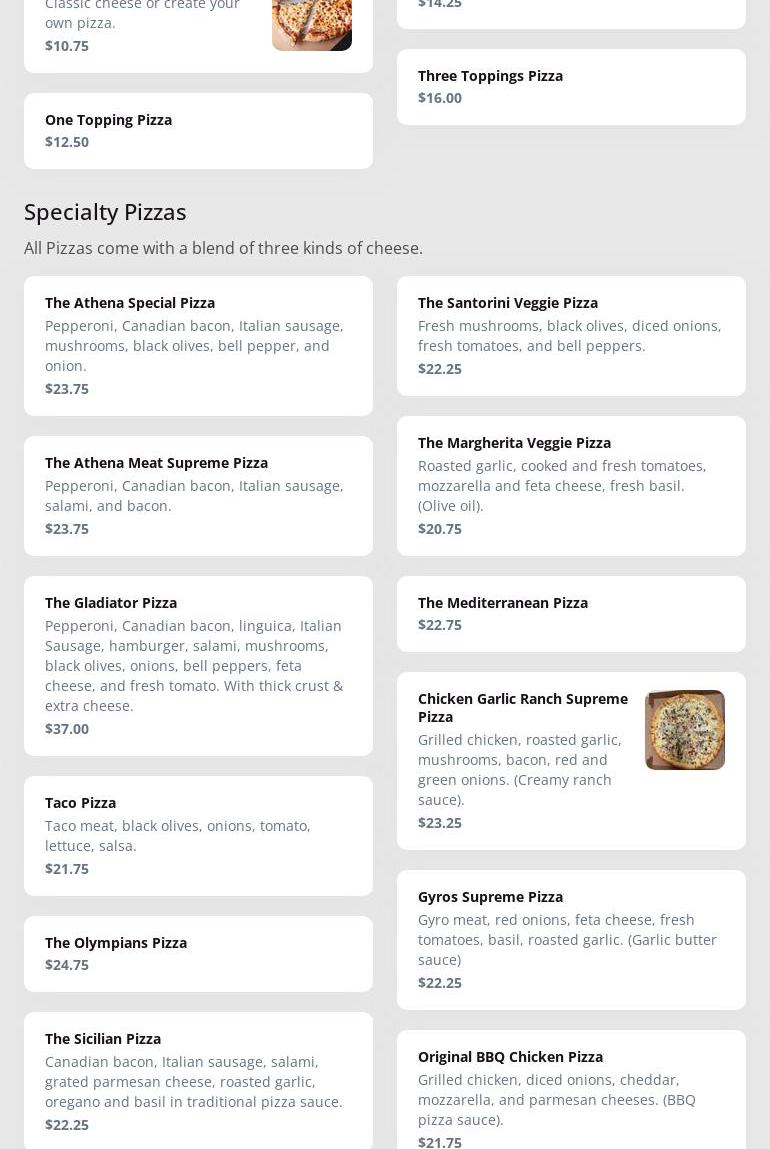
Task: Click the Gyros Supreme Pizza description text
Action: point(567,940)
